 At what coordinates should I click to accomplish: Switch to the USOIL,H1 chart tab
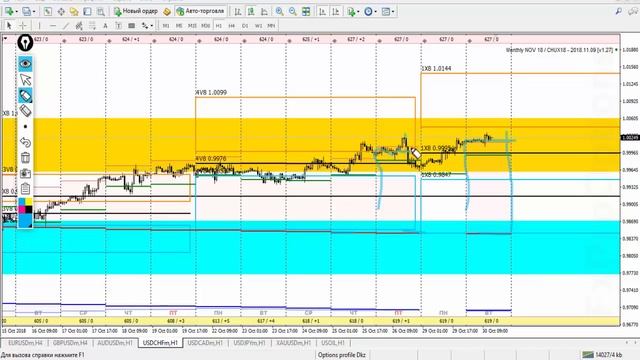point(333,343)
